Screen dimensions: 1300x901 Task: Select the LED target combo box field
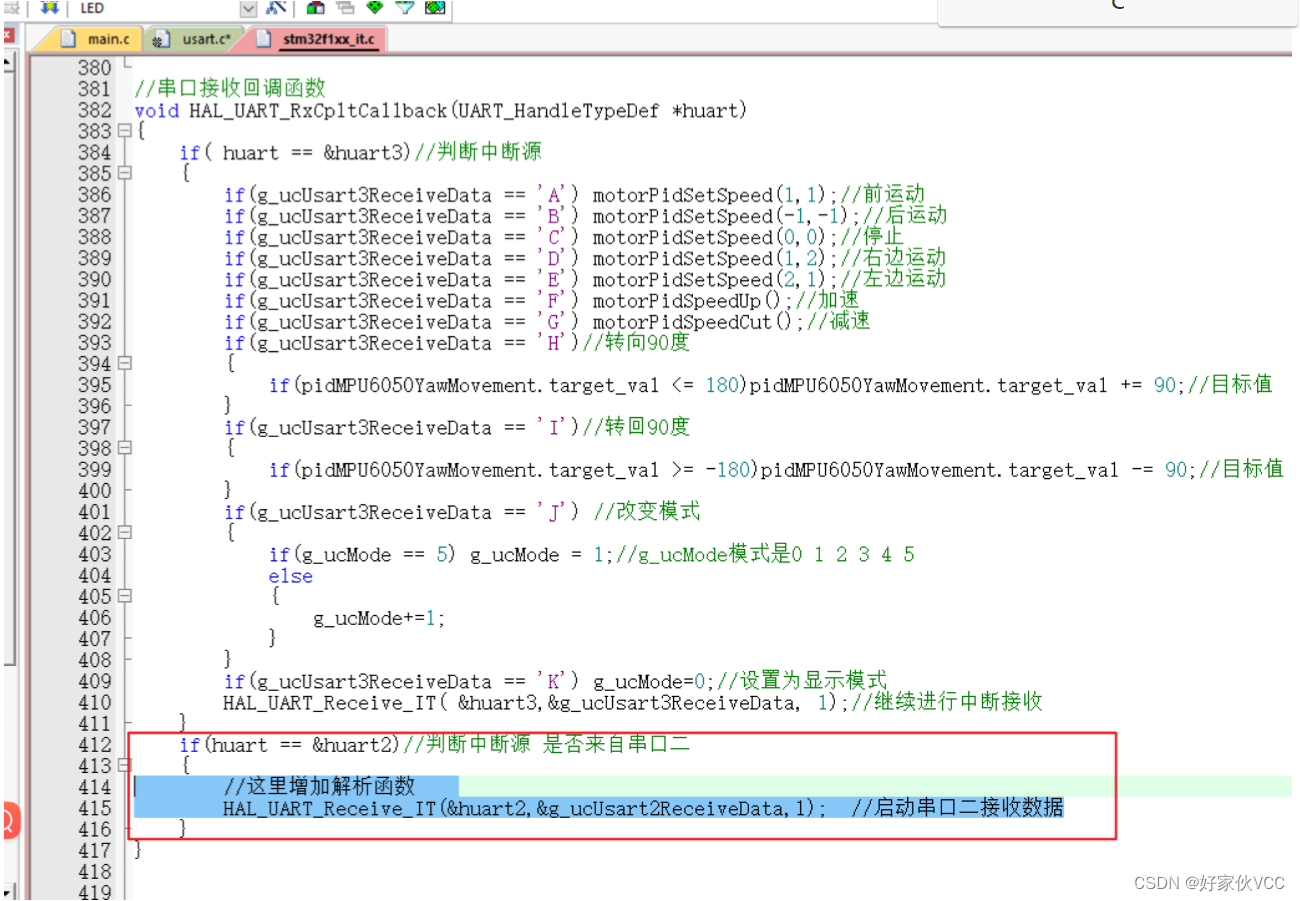coord(166,8)
